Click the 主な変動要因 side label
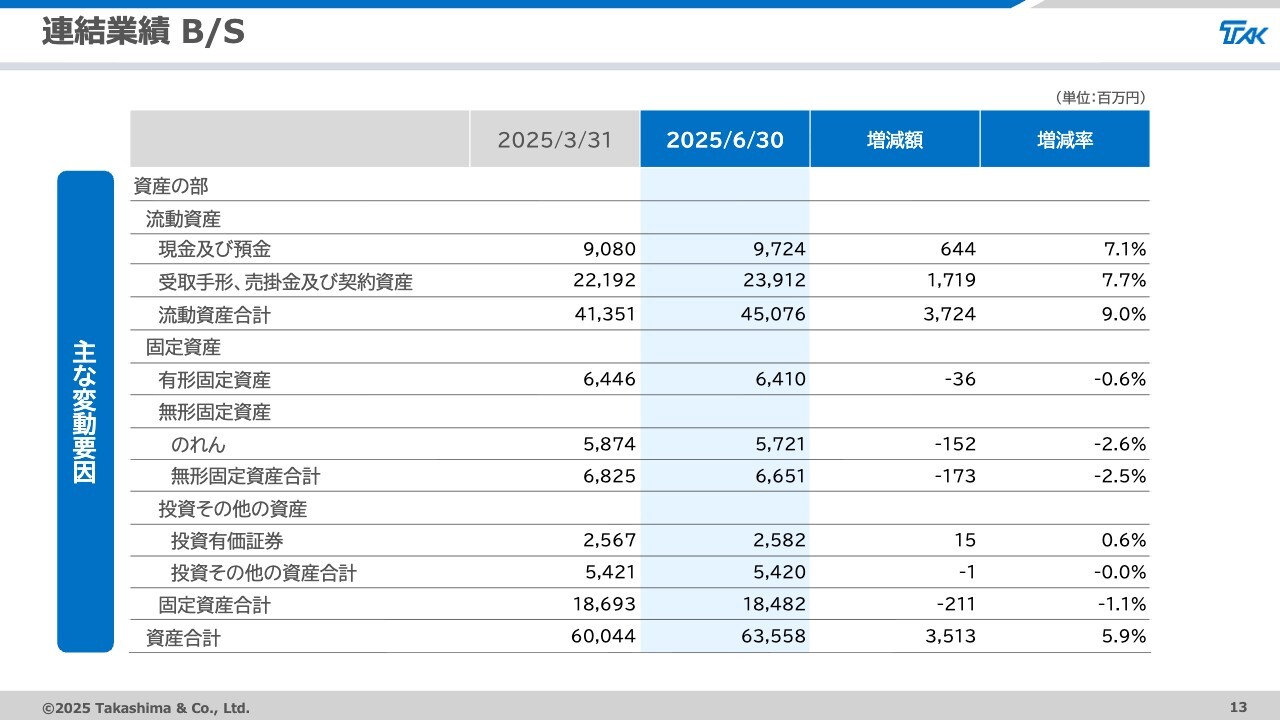 85,411
